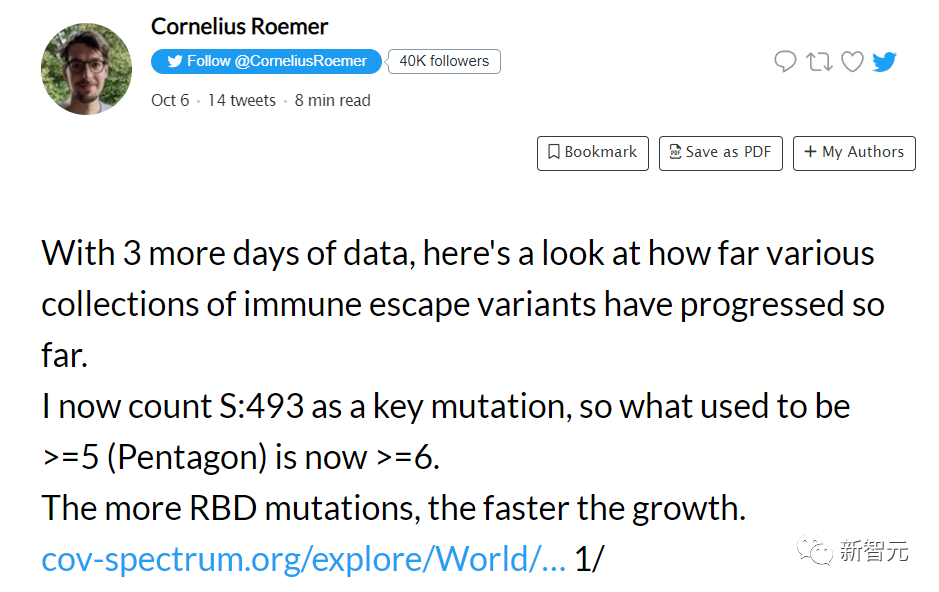
Task: Click Cornelius Roemer profile photo
Action: (x=86, y=69)
